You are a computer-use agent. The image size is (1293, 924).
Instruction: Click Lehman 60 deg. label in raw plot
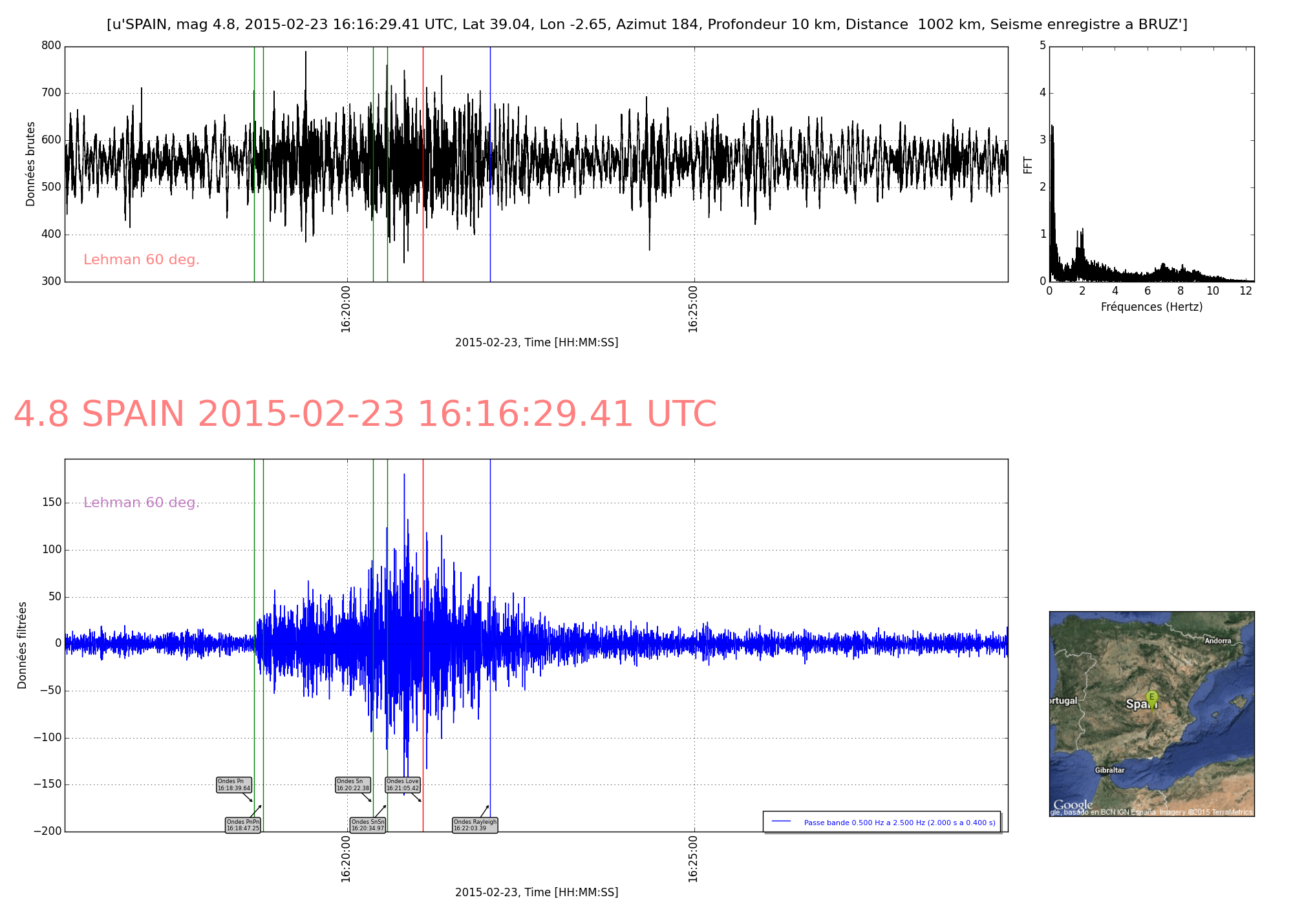pyautogui.click(x=142, y=260)
